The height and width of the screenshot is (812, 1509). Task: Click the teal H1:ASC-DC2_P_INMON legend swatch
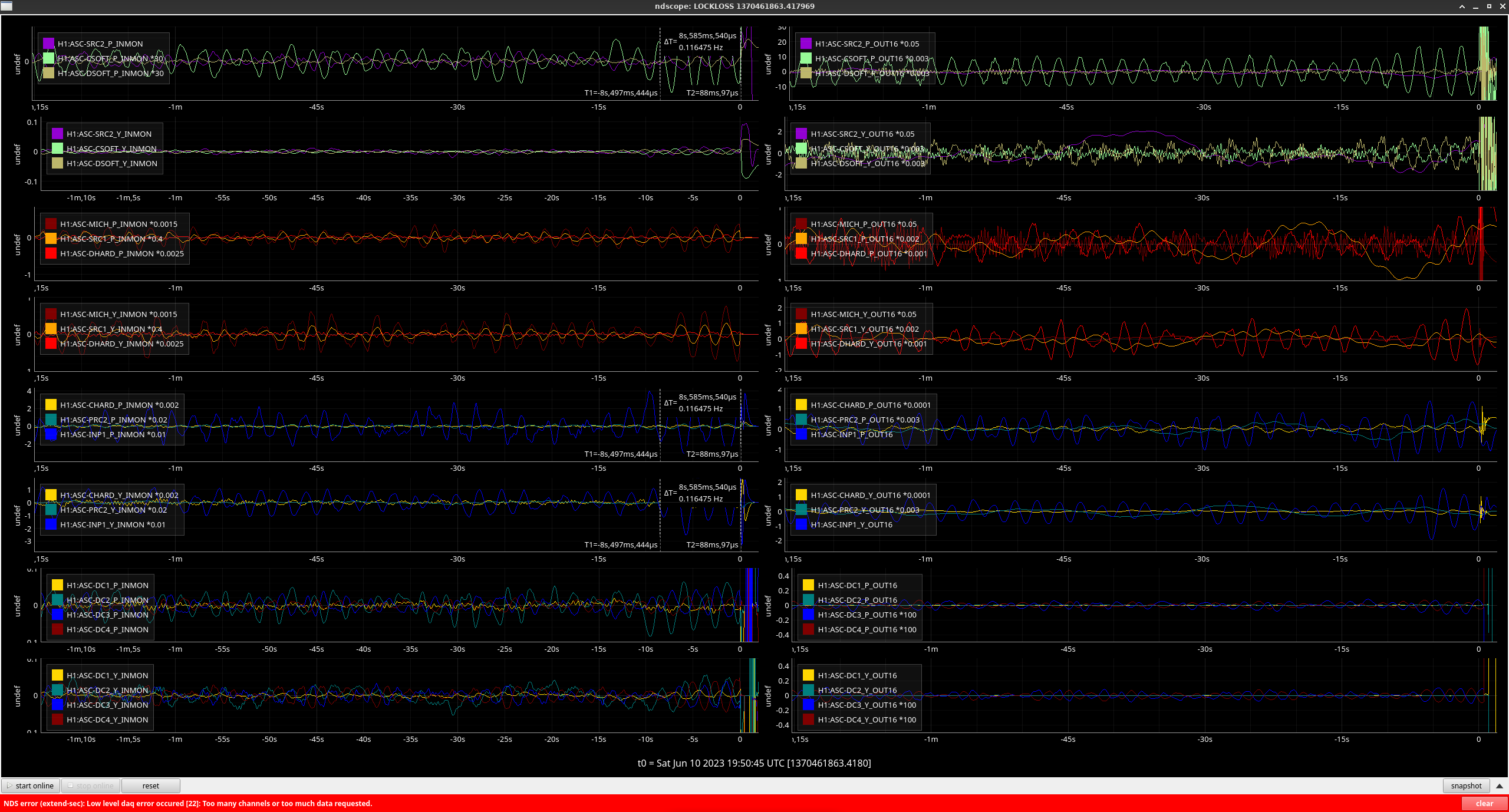[58, 600]
